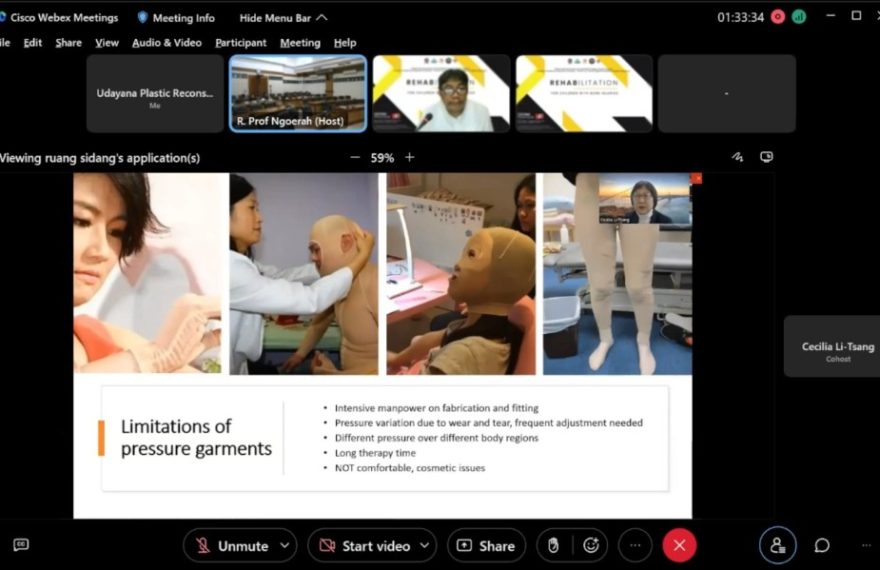This screenshot has width=880, height=570.
Task: Toggle Unmute microphone button
Action: (x=232, y=545)
